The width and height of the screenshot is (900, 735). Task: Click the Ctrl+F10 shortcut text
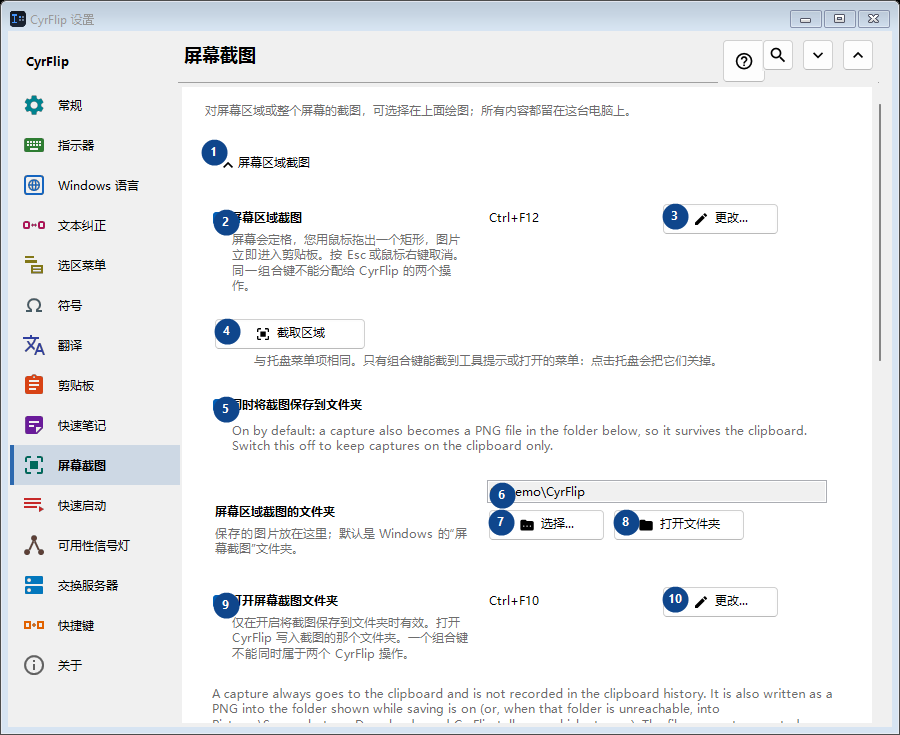click(x=514, y=601)
